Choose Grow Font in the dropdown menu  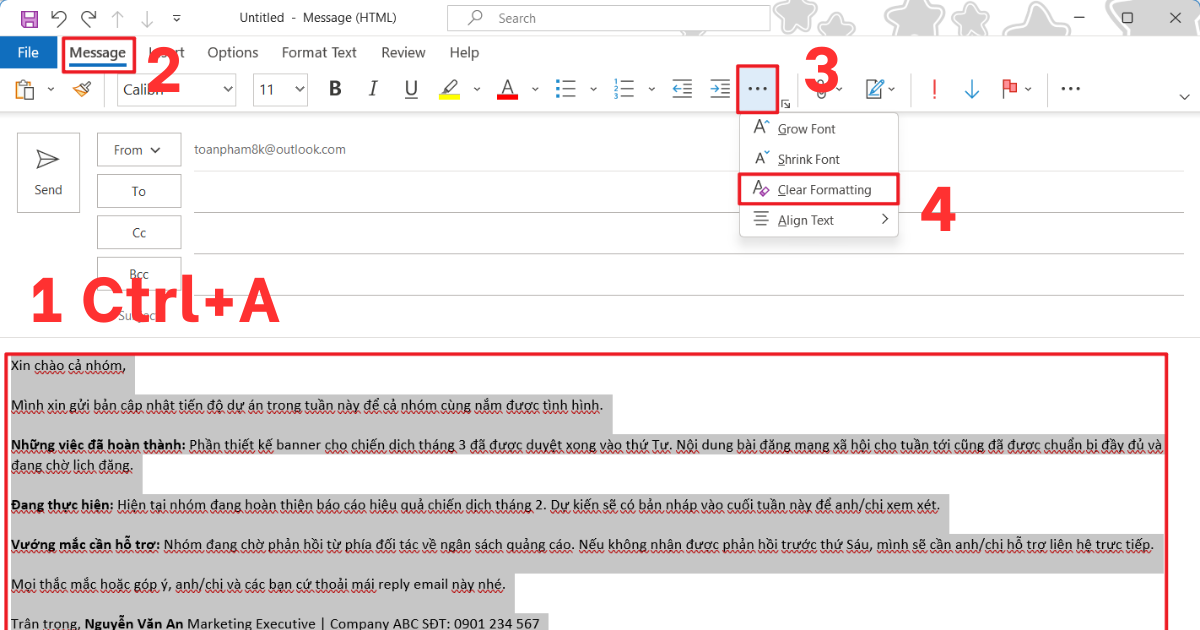(805, 128)
